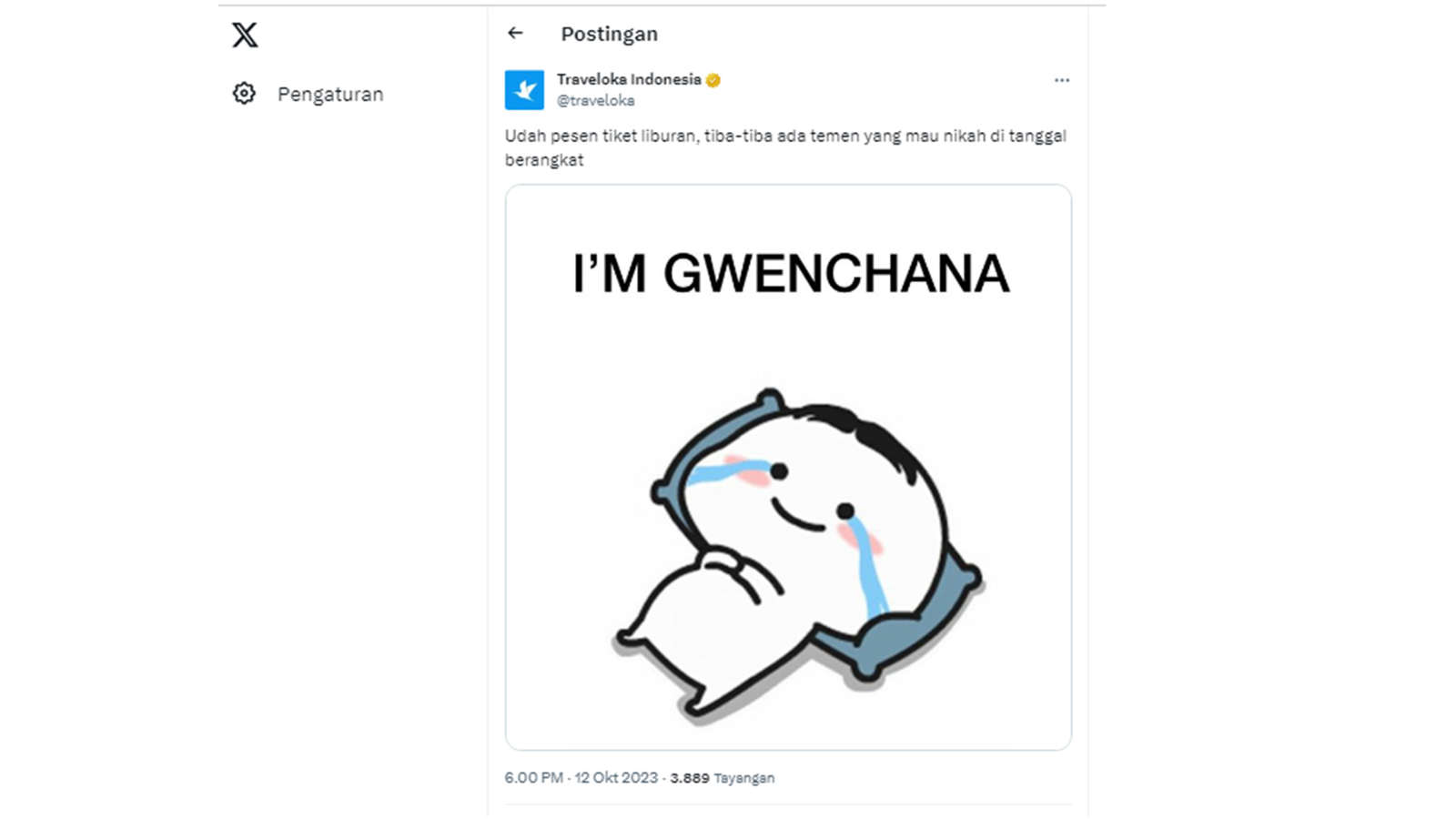This screenshot has height=819, width=1456.
Task: Click the gold verified badge
Action: click(x=713, y=80)
